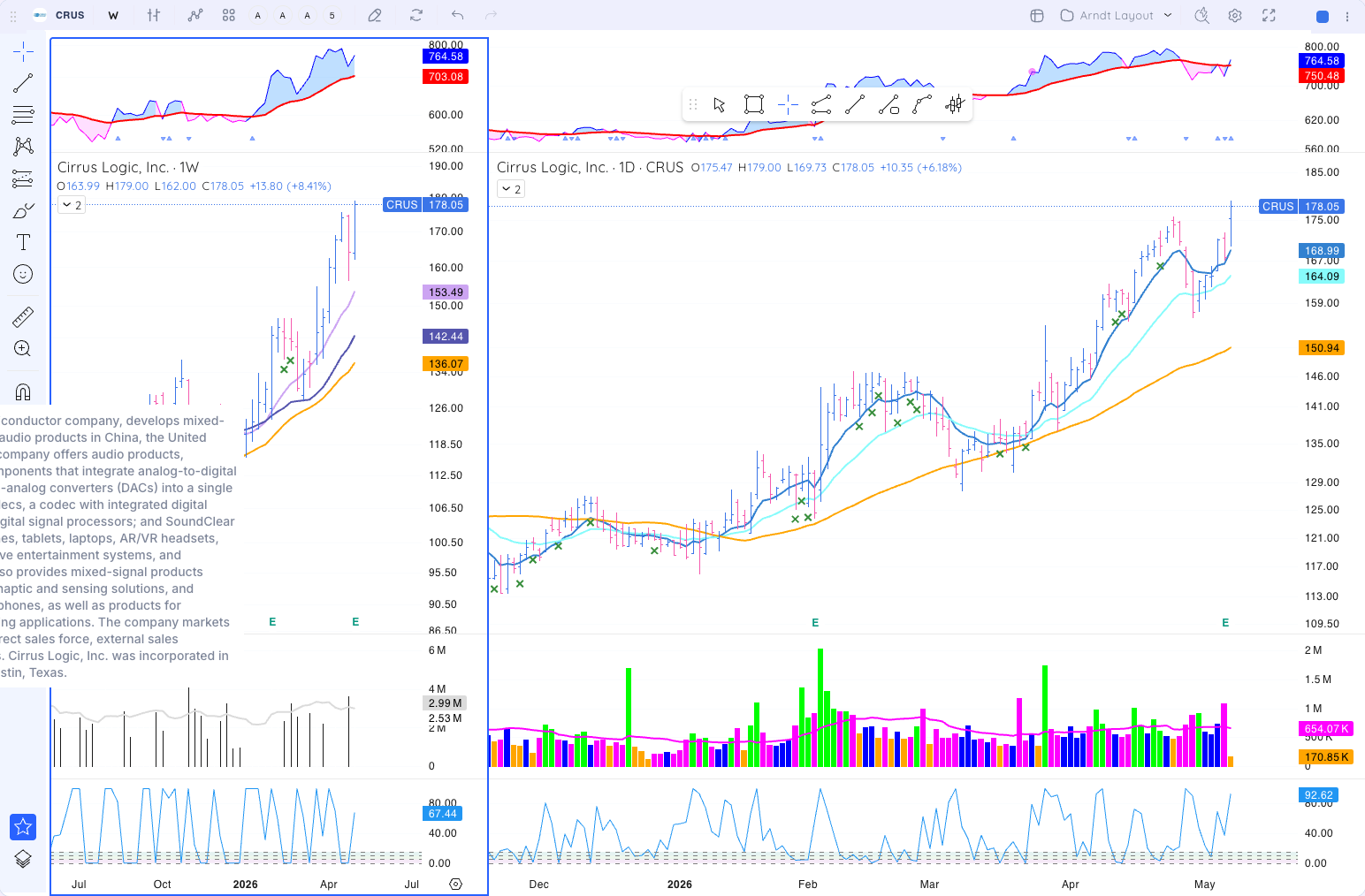This screenshot has width=1365, height=896.
Task: Click the blue square color indicator top right
Action: [1323, 16]
